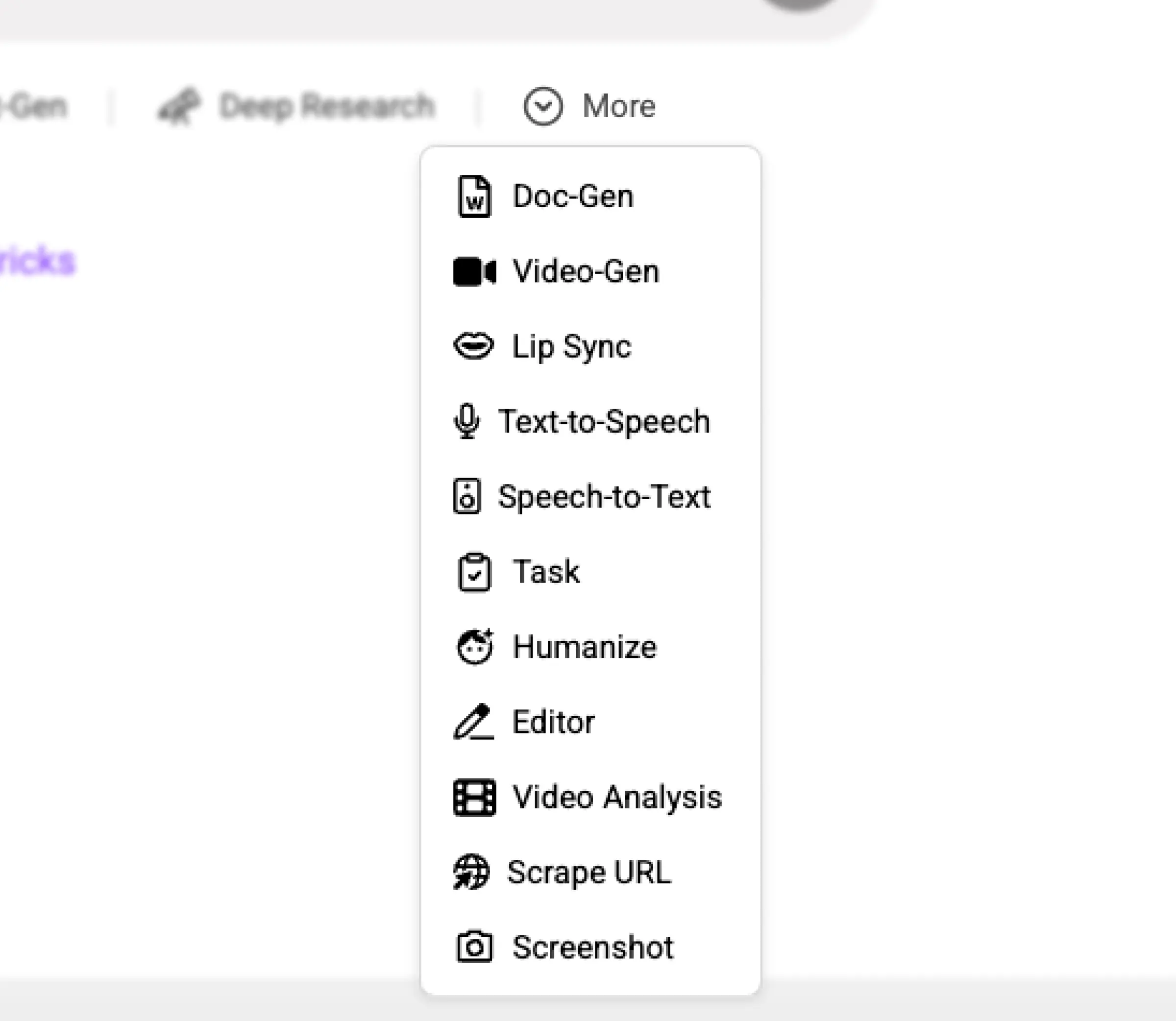Click the Text-to-Speech microphone icon
The width and height of the screenshot is (1176, 1021).
point(467,421)
